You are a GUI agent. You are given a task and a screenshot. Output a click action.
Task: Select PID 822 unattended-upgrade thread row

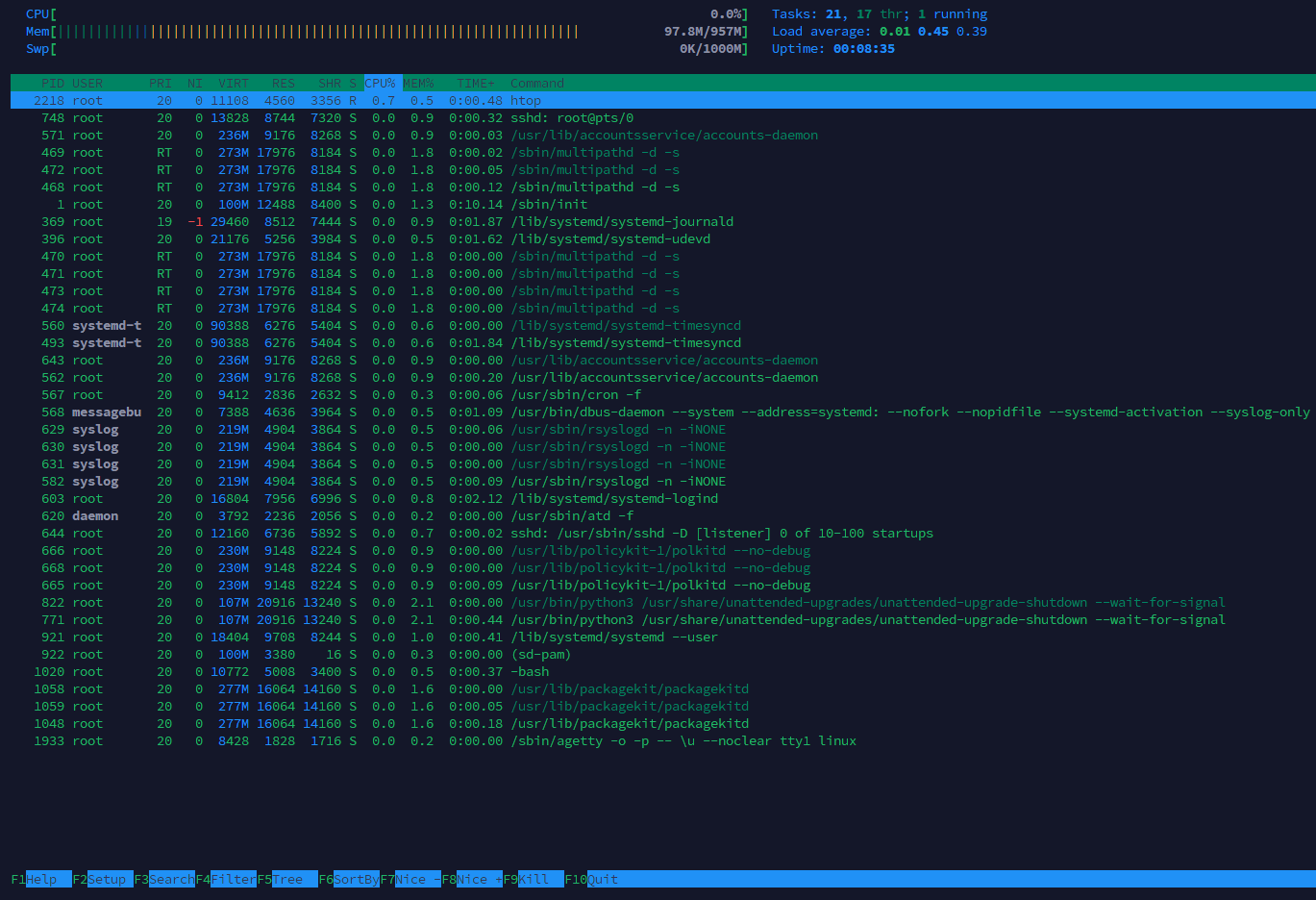[x=662, y=602]
